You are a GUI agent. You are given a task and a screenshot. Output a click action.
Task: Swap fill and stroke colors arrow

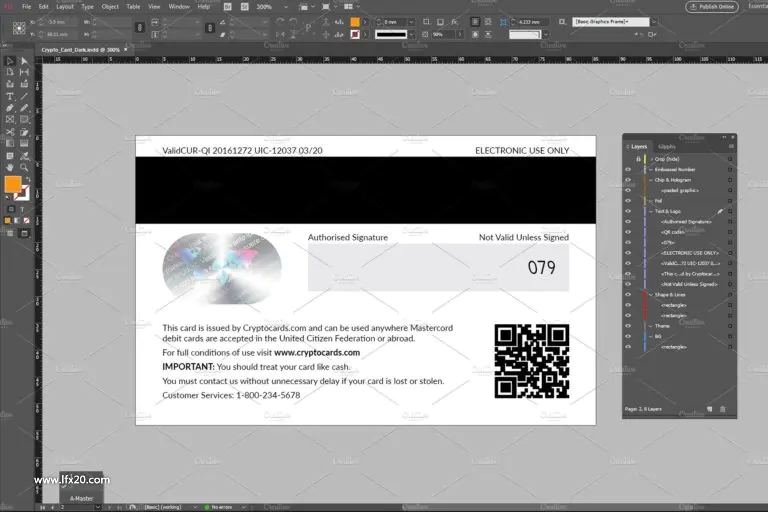[x=28, y=179]
